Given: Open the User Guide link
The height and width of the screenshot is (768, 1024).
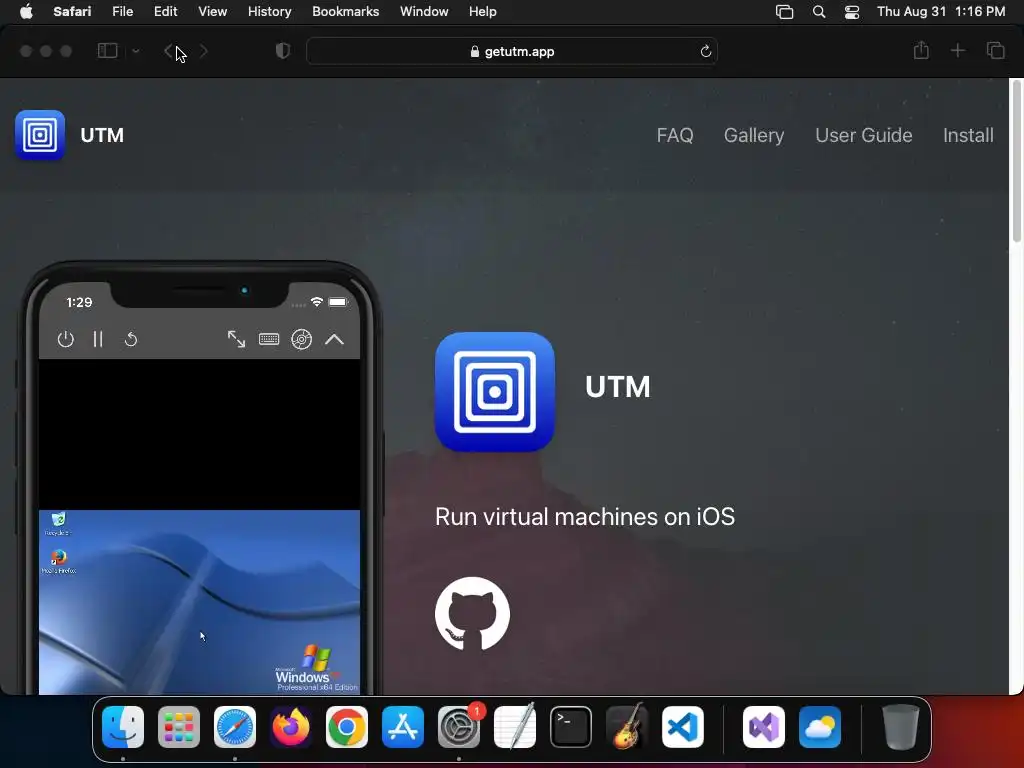Looking at the screenshot, I should click(x=863, y=135).
